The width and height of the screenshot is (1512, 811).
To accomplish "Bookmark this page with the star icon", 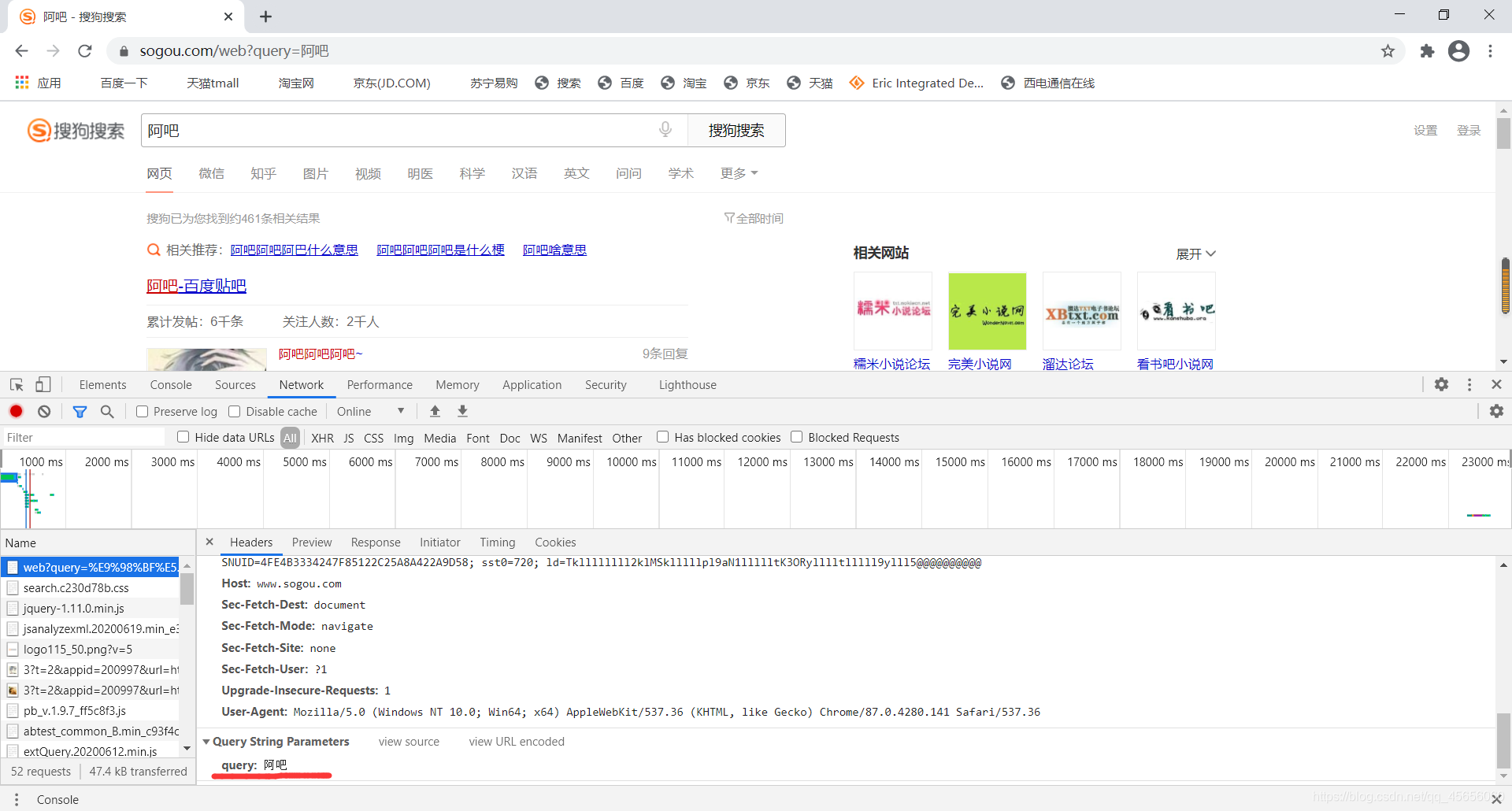I will (x=1388, y=51).
